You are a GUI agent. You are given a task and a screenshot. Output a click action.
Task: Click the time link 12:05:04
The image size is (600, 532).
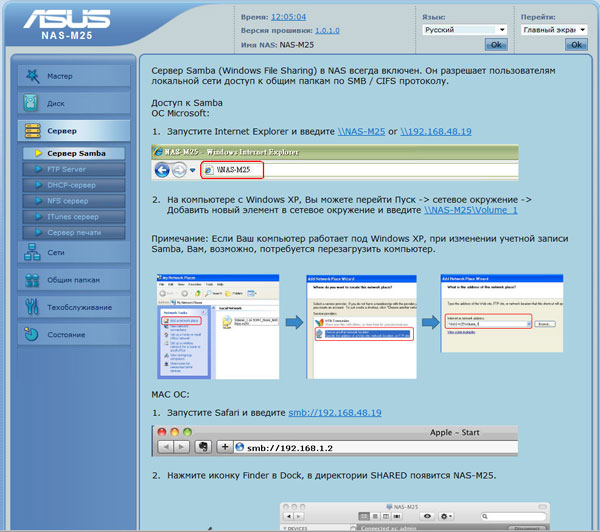[289, 17]
